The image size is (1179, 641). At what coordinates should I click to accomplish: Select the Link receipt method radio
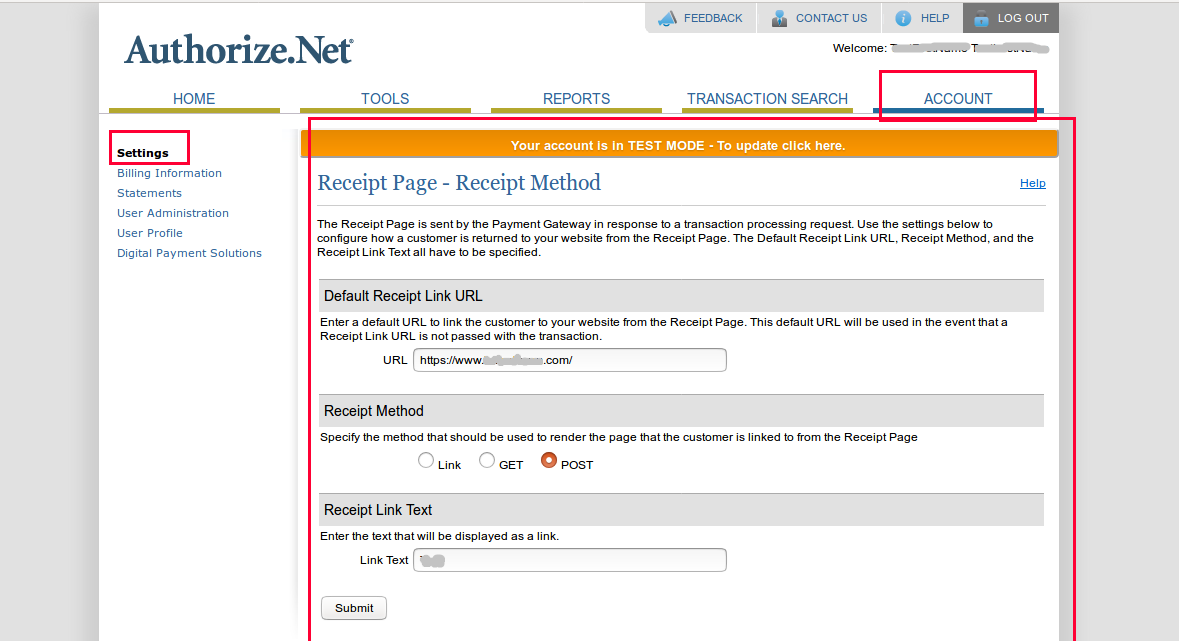pos(426,460)
